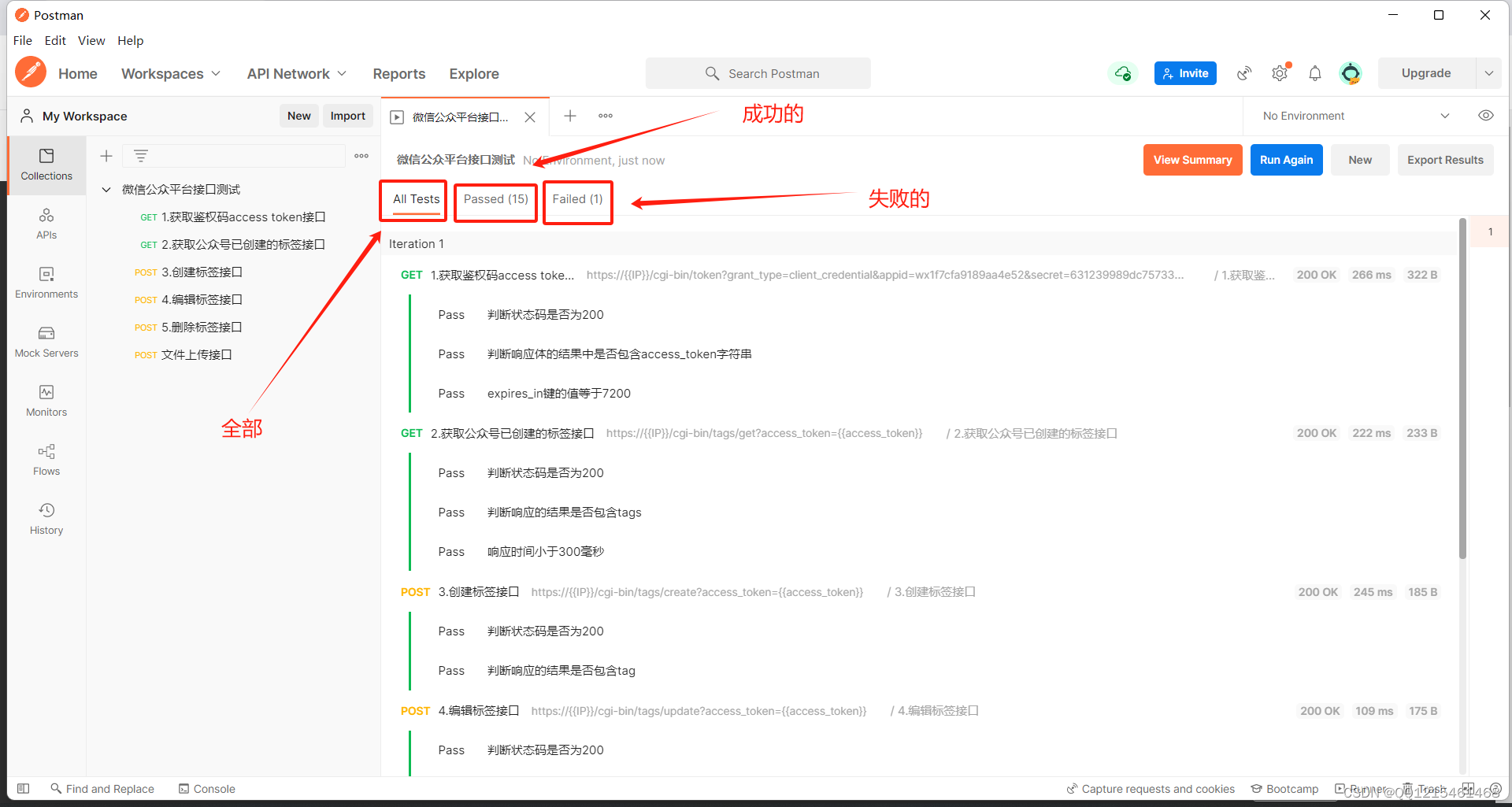
Task: Open Reports page
Action: (399, 73)
